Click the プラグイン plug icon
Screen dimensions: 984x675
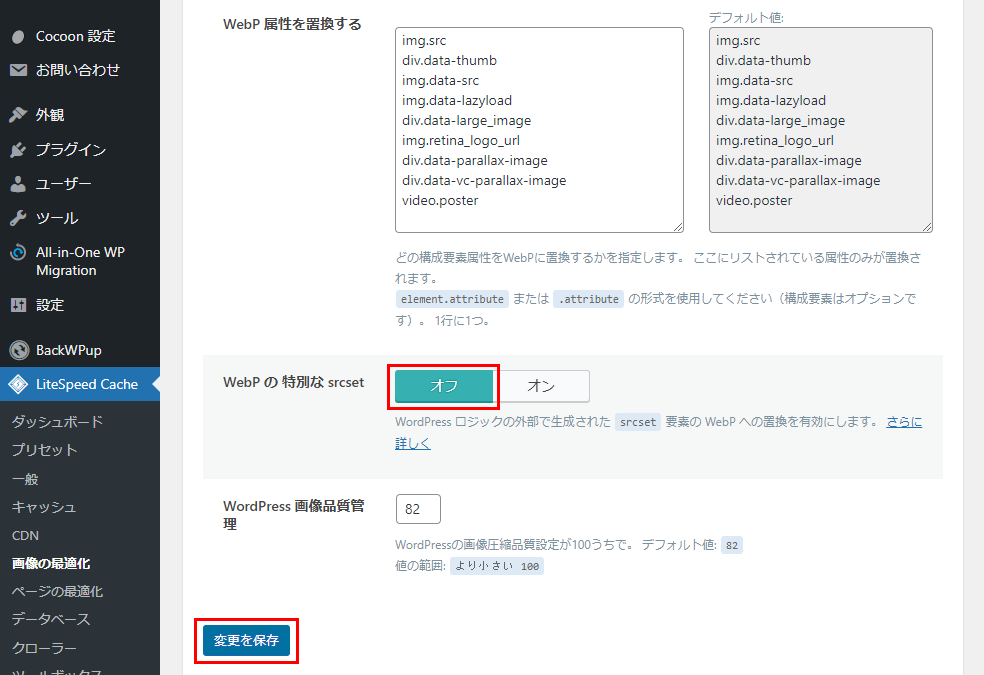coord(18,150)
